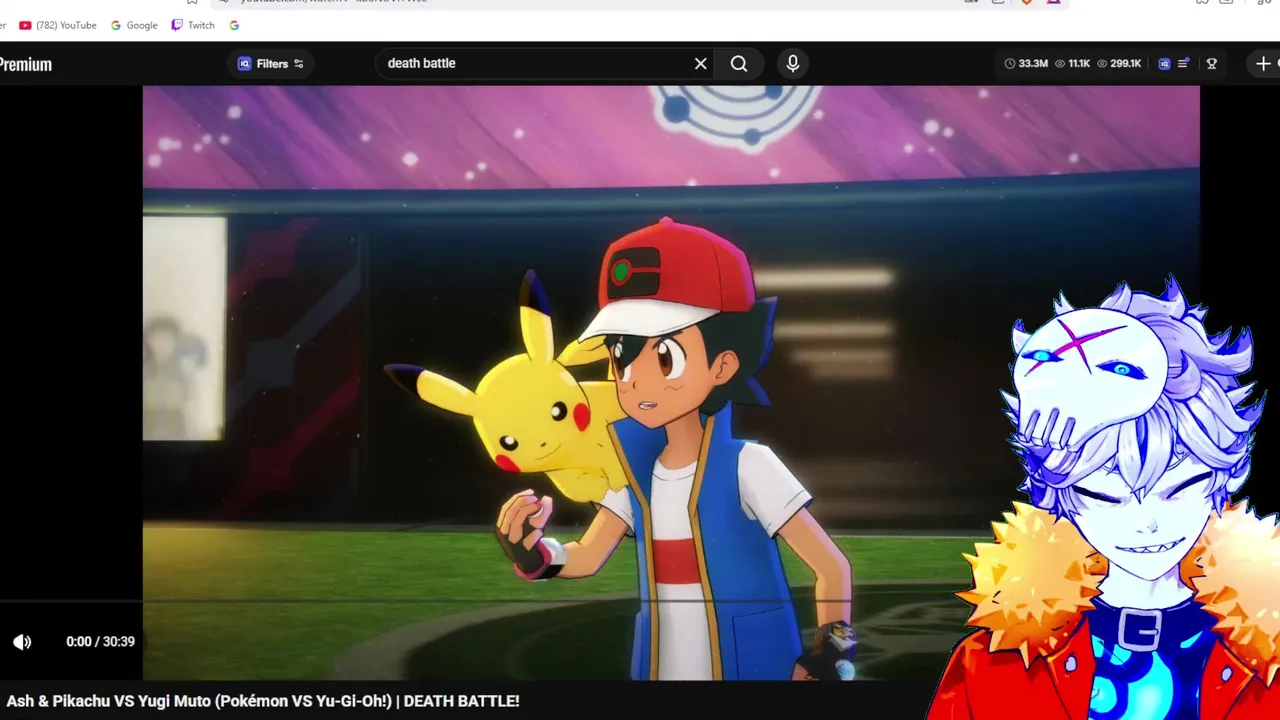The height and width of the screenshot is (720, 1280).
Task: Open the Google bookmark
Action: (x=134, y=25)
